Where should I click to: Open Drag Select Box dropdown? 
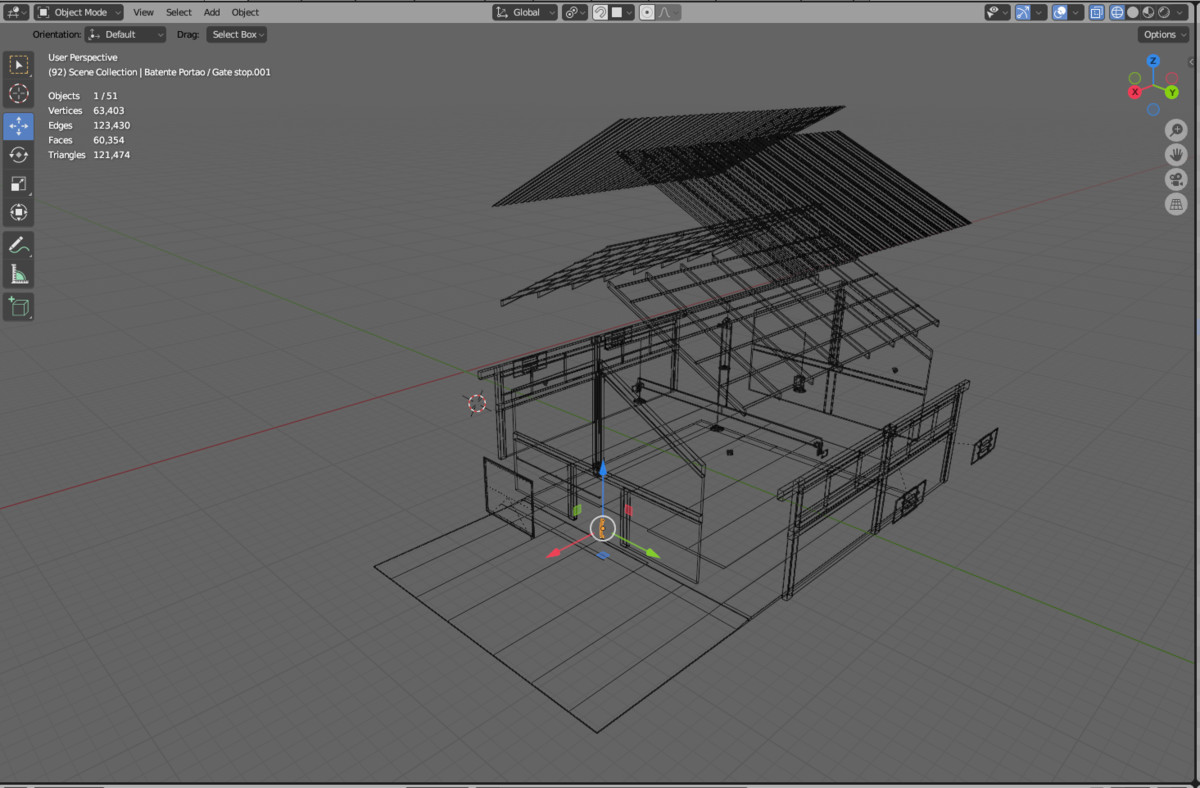(x=237, y=34)
